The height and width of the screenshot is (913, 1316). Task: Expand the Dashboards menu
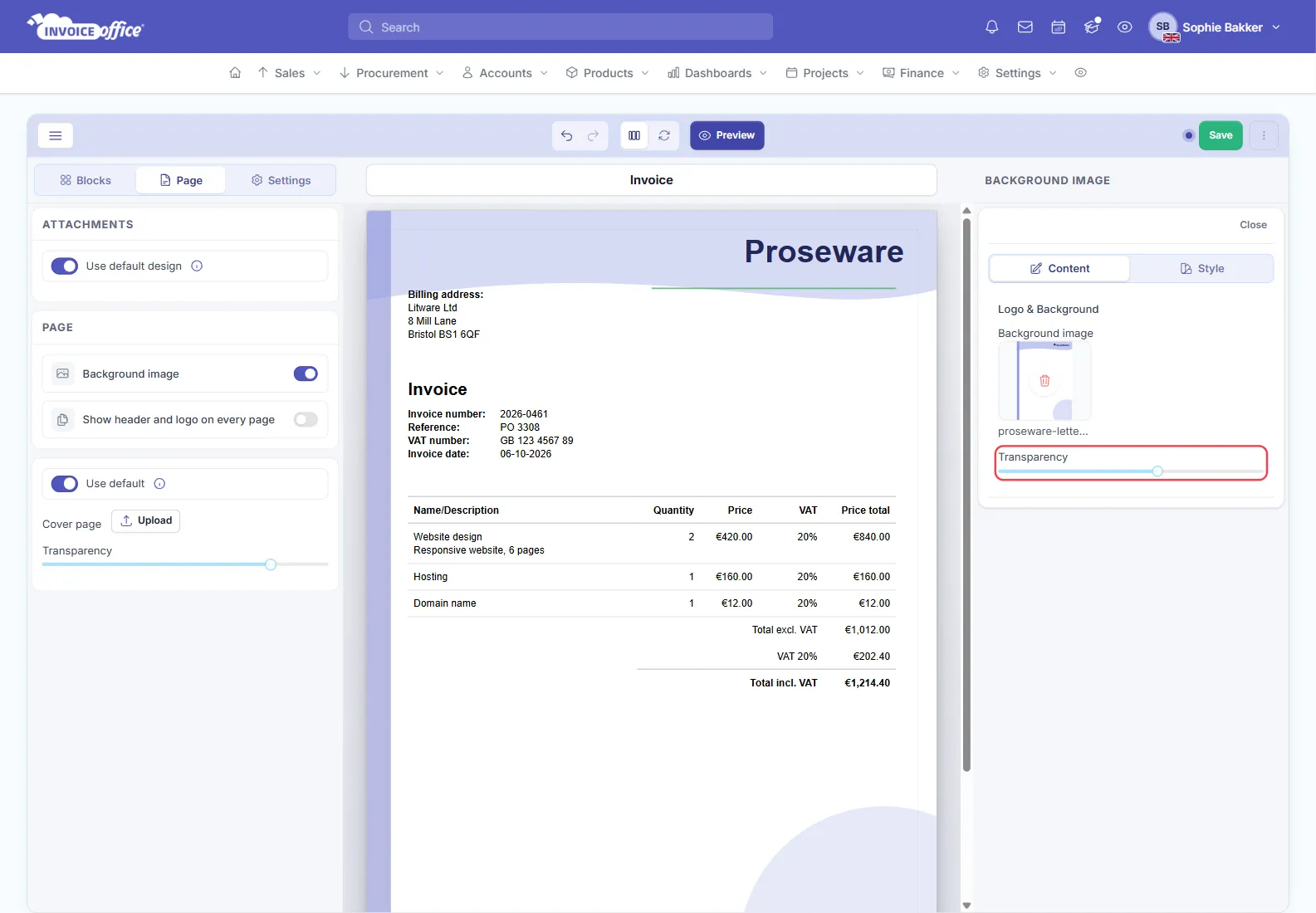click(717, 73)
